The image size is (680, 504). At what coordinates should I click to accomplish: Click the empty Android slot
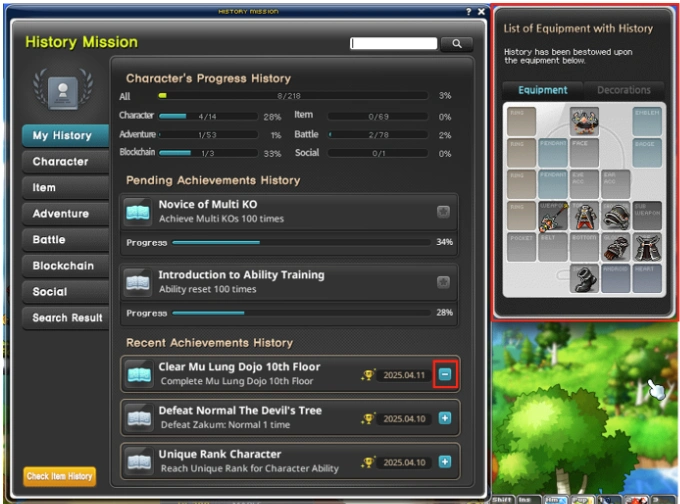point(615,278)
